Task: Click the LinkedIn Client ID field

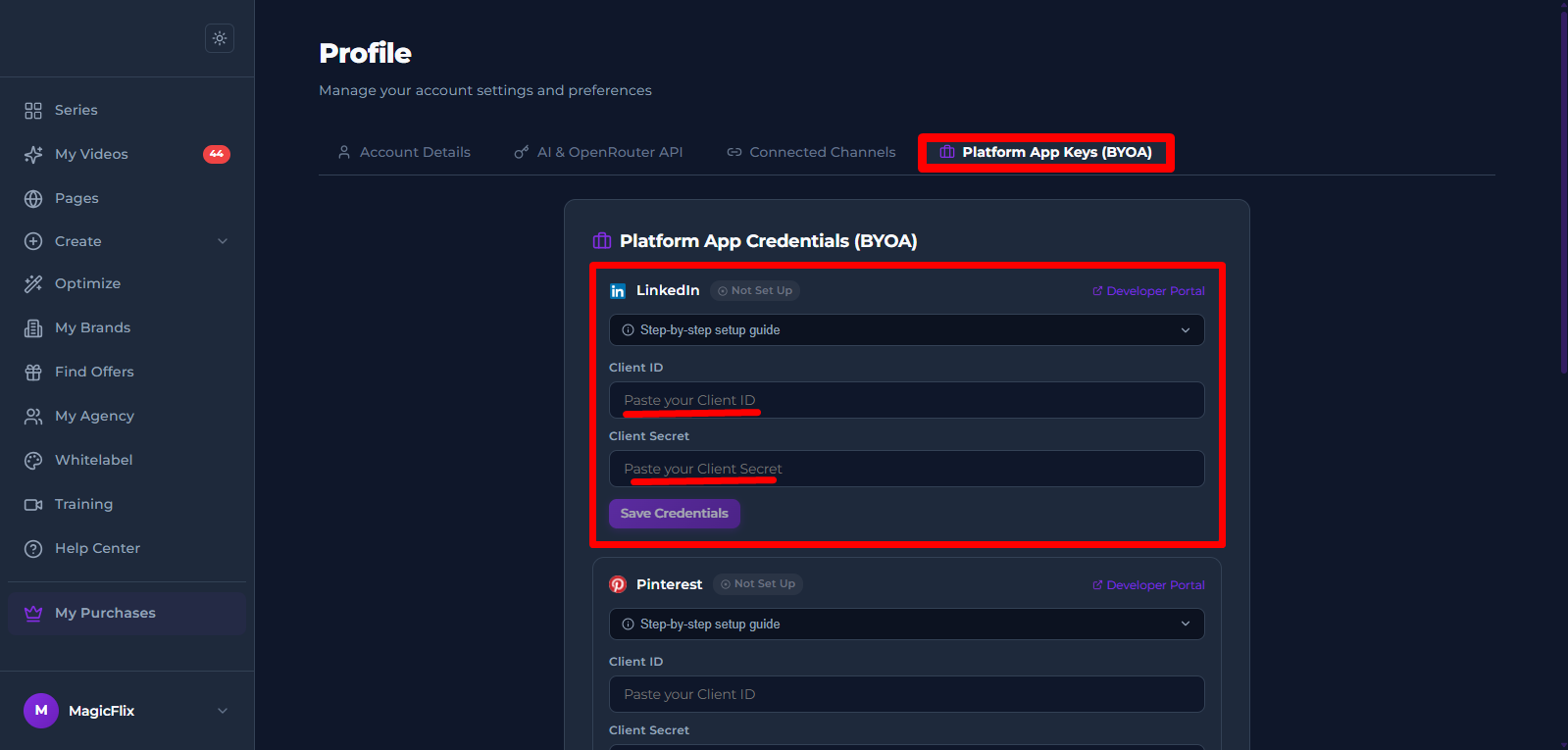Action: (x=907, y=400)
